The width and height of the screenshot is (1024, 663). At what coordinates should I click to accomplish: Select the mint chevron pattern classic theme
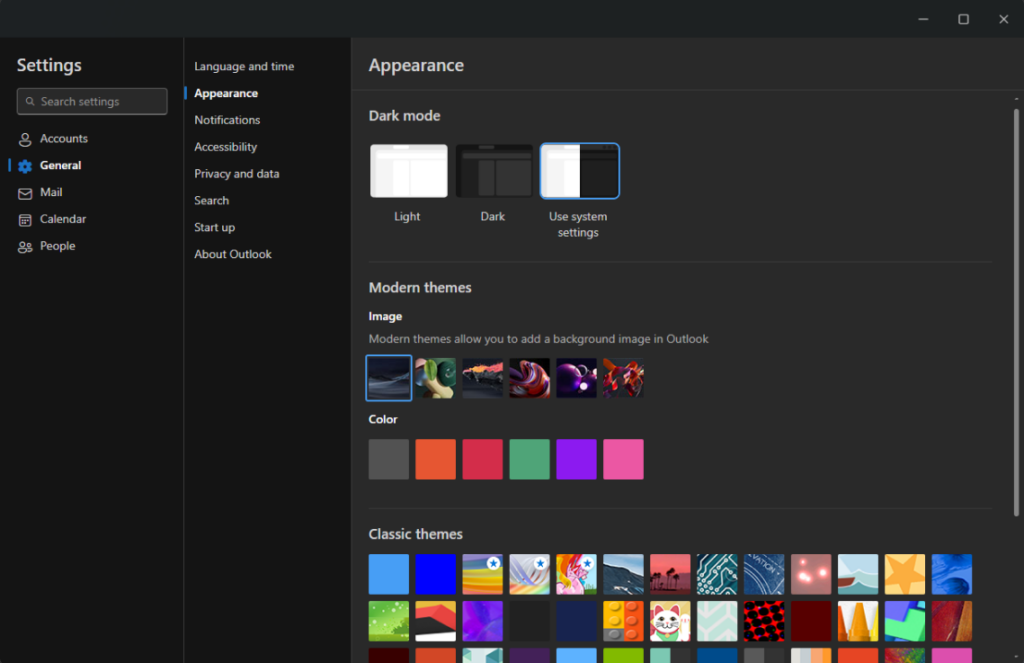[717, 621]
